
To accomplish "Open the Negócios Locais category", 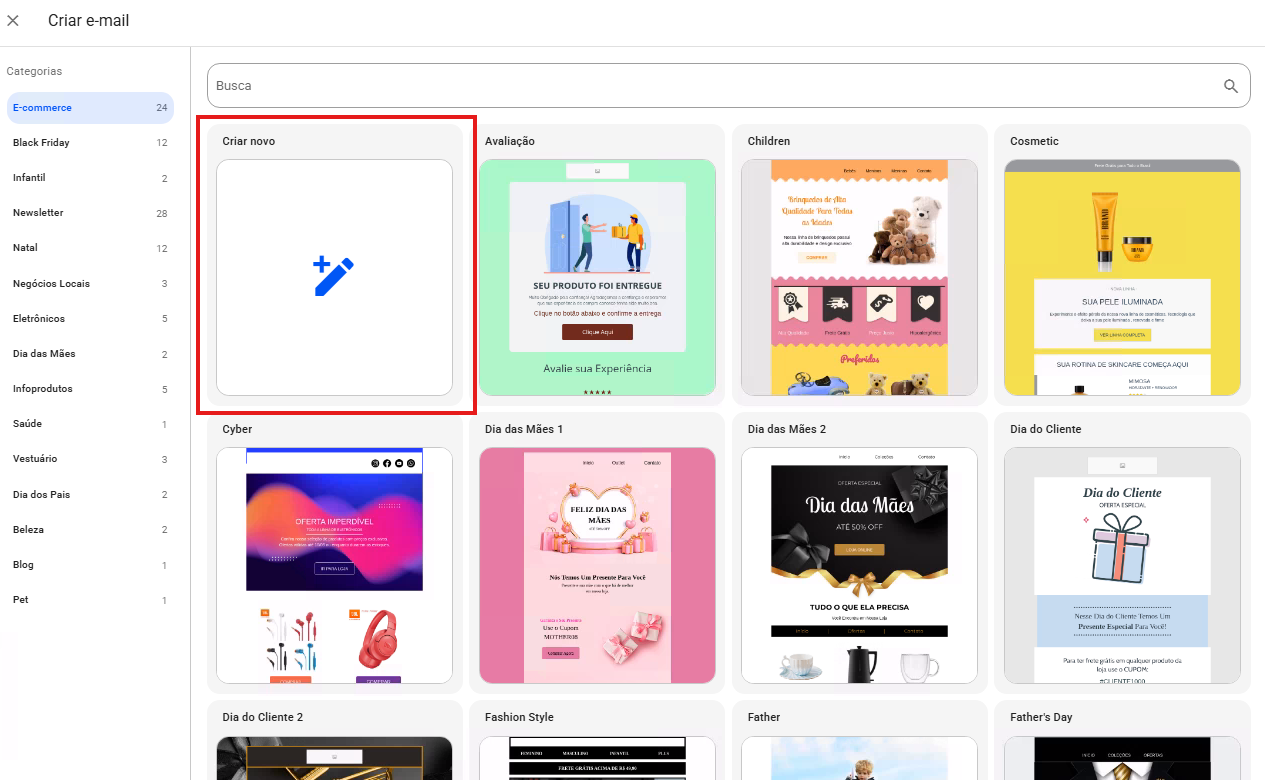I will [90, 284].
